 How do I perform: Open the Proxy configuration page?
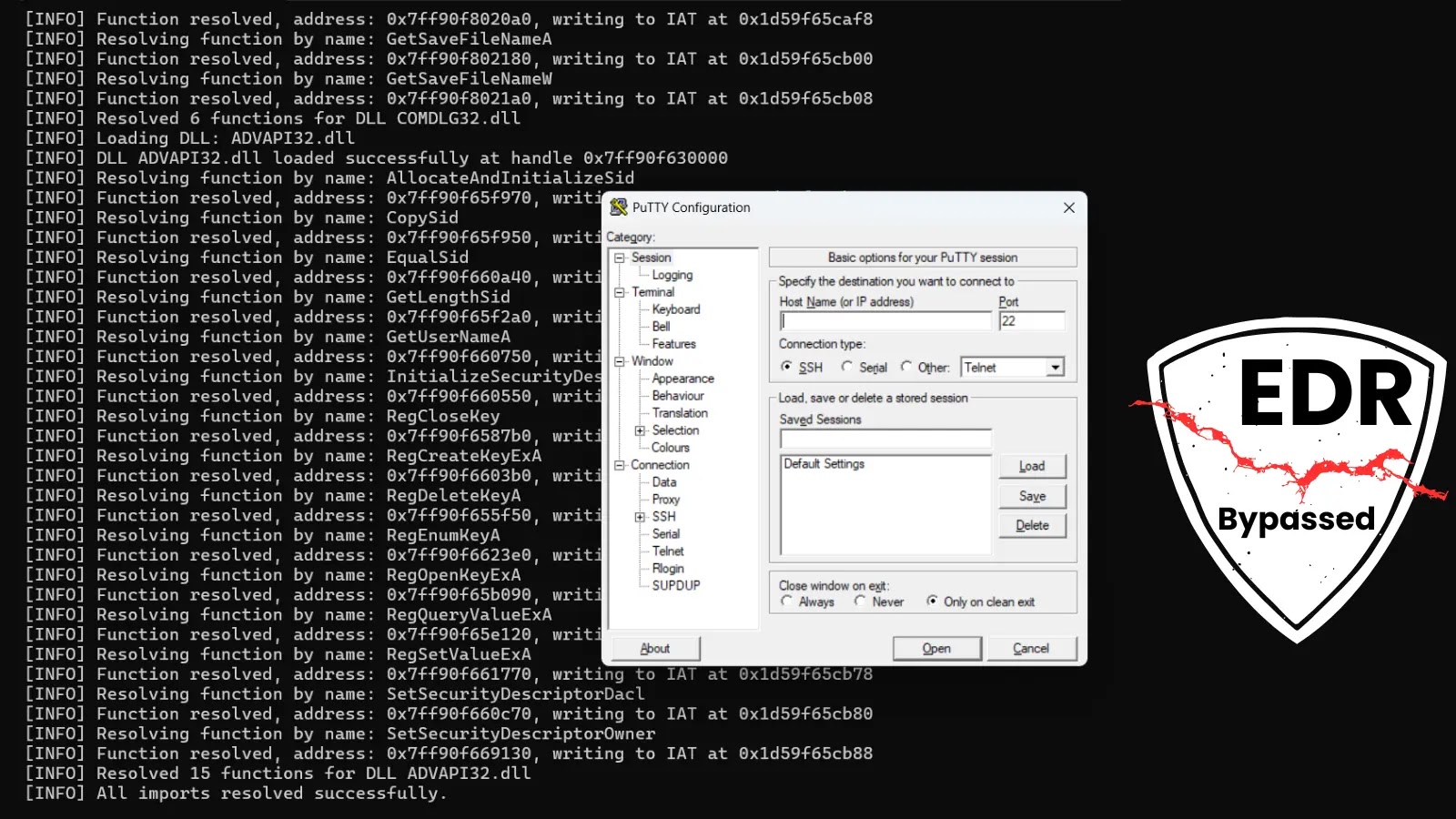(x=665, y=499)
